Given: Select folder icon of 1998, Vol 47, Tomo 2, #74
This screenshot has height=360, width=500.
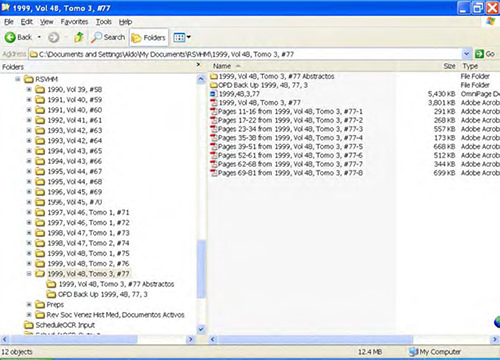Looking at the screenshot, I should pos(40,243).
